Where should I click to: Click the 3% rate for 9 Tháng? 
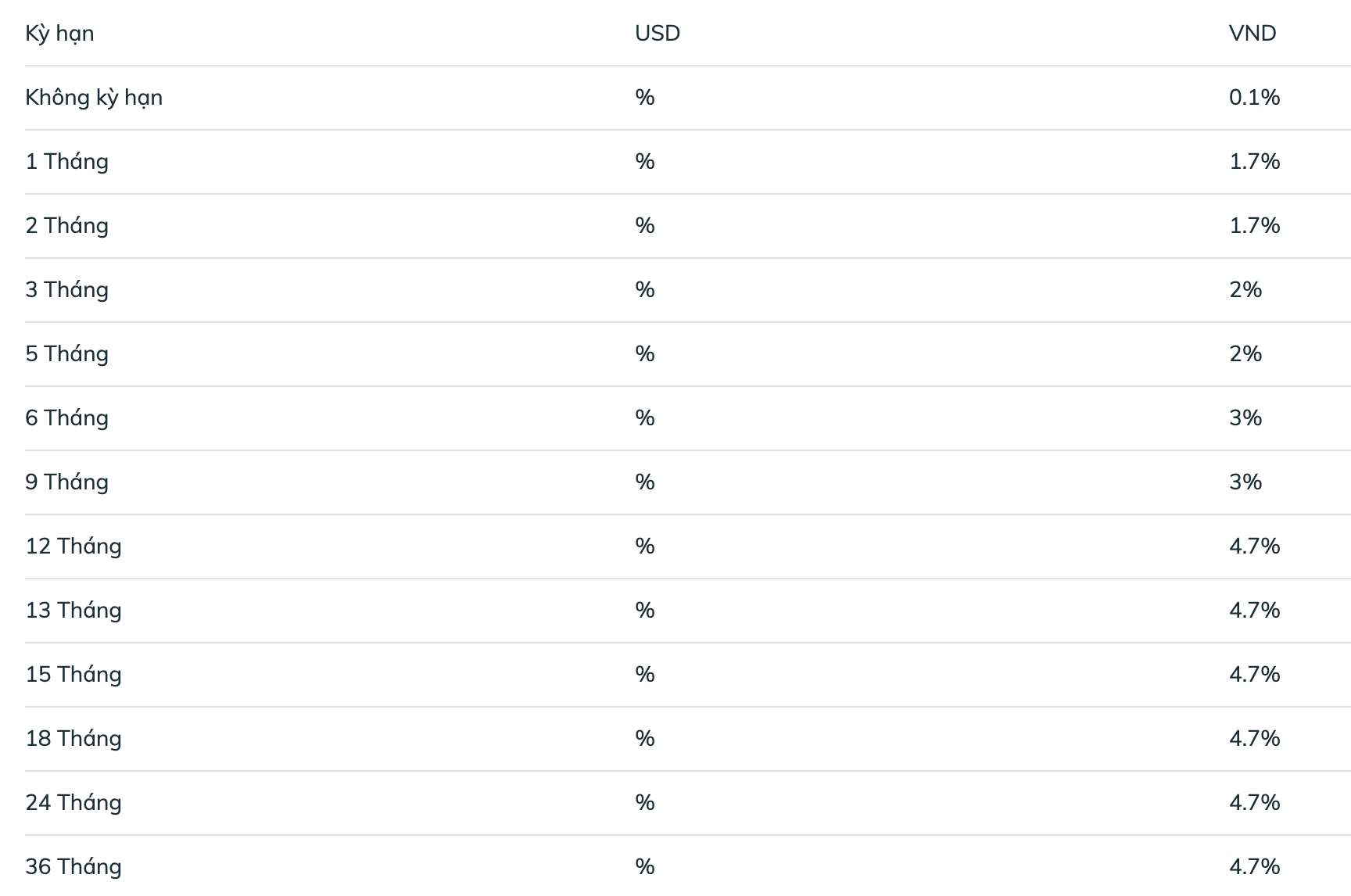click(1245, 482)
